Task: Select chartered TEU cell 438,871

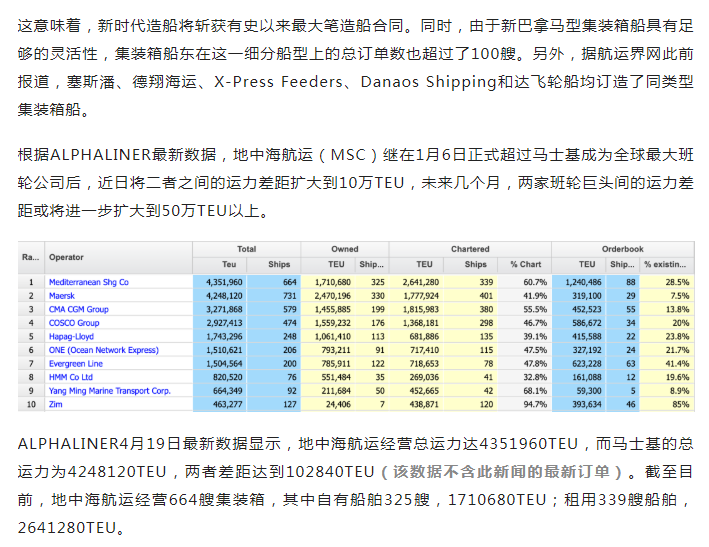Action: 416,404
